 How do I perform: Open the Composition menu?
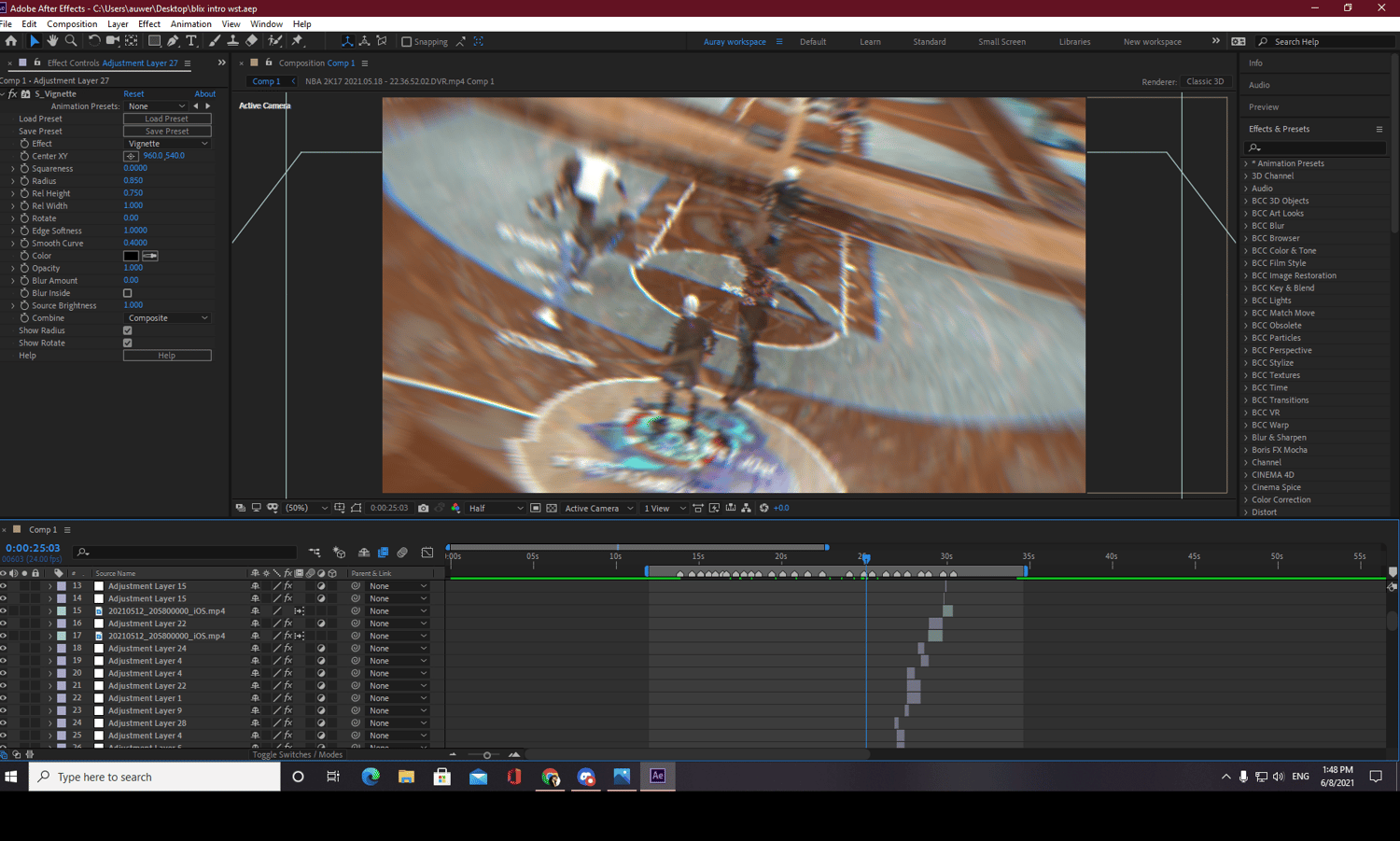(x=72, y=24)
